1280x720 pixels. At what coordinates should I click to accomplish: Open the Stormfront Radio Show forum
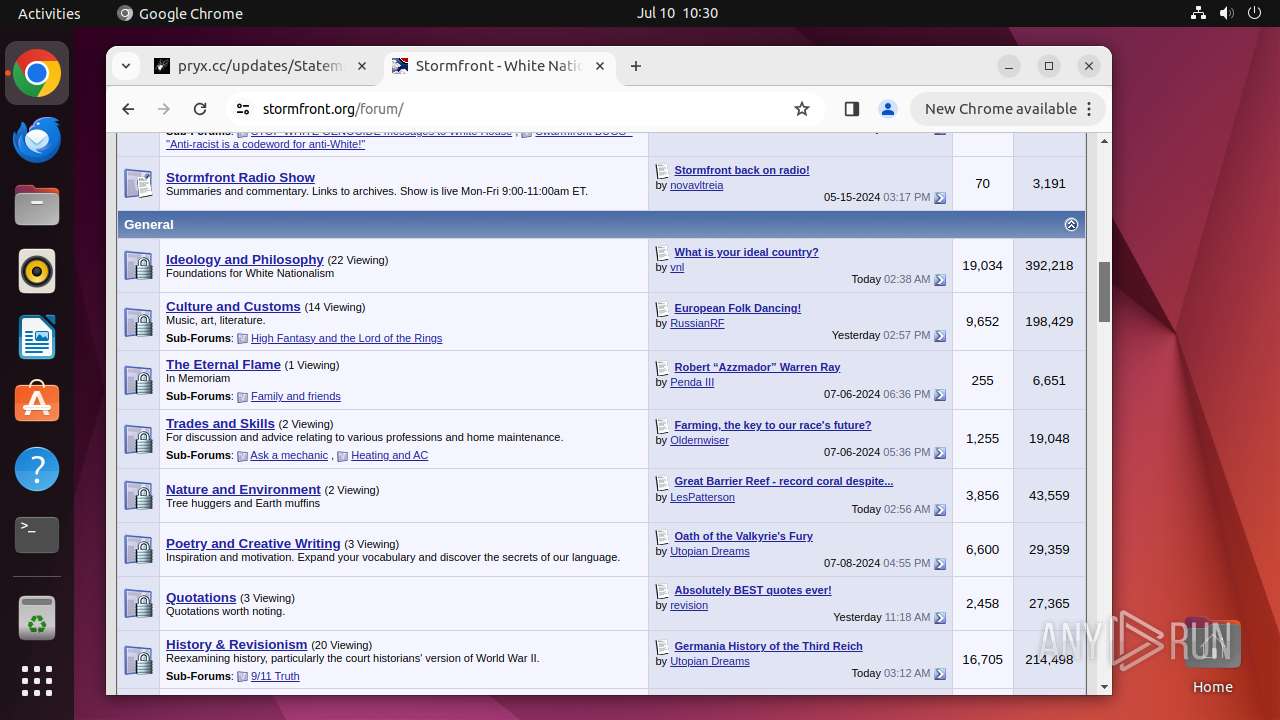240,177
